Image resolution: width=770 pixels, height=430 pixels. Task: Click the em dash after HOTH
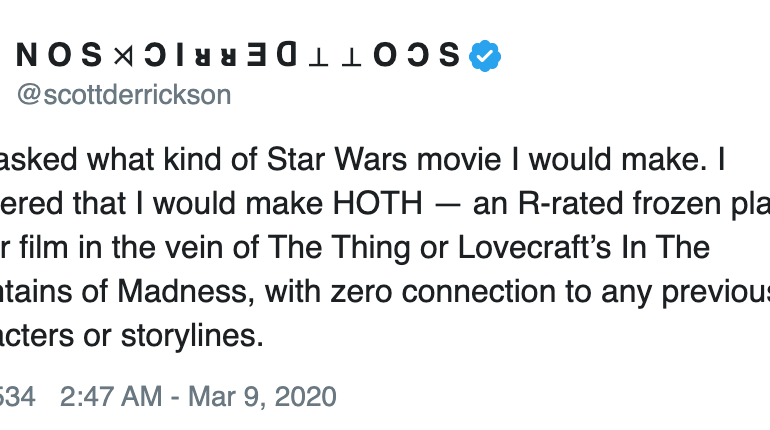(447, 204)
